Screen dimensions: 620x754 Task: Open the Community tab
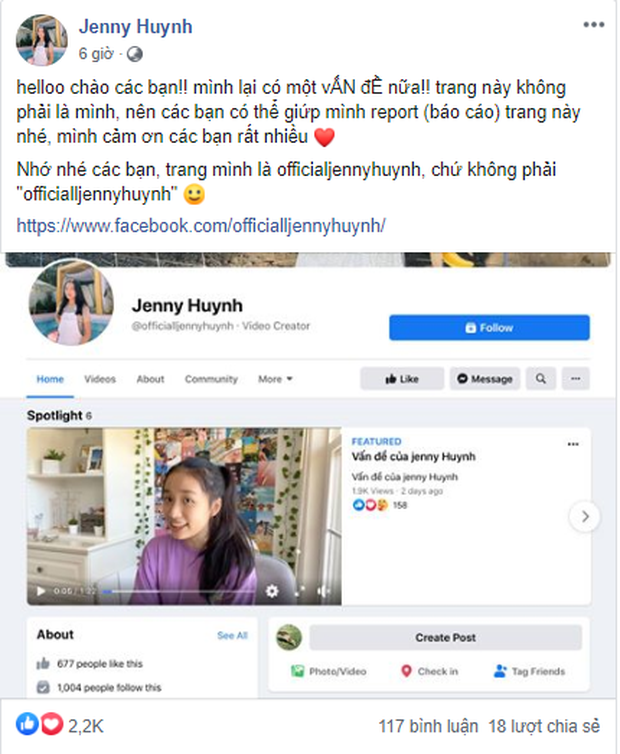(211, 379)
